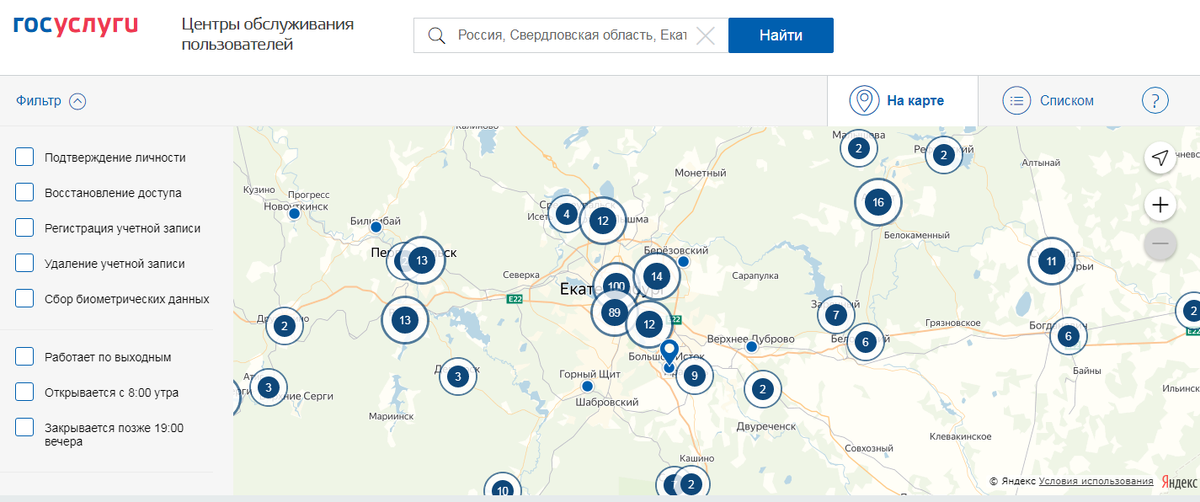The image size is (1200, 502).
Task: Enable the Удаление учетной записи checkbox
Action: tap(25, 263)
